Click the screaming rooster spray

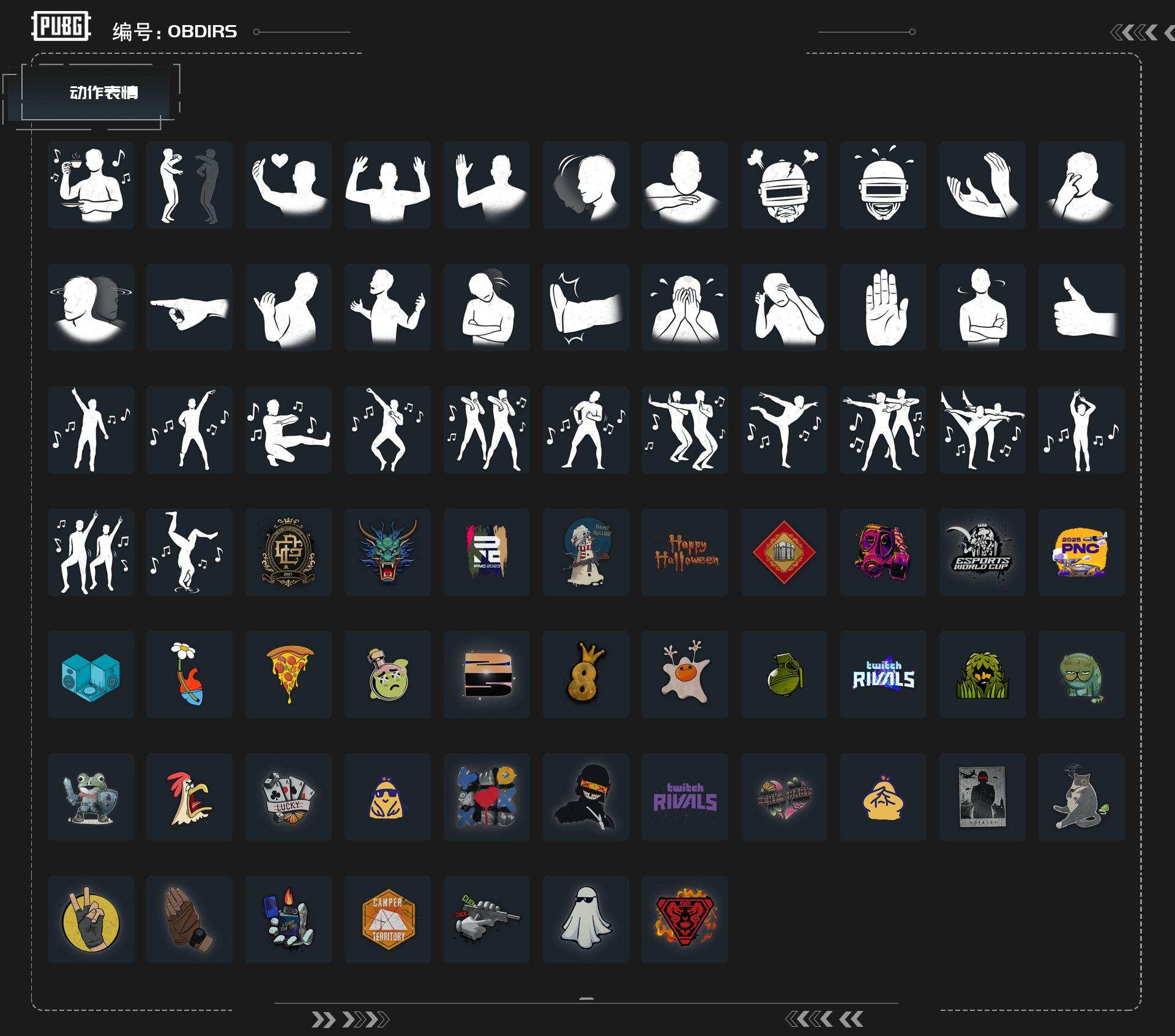pyautogui.click(x=189, y=797)
